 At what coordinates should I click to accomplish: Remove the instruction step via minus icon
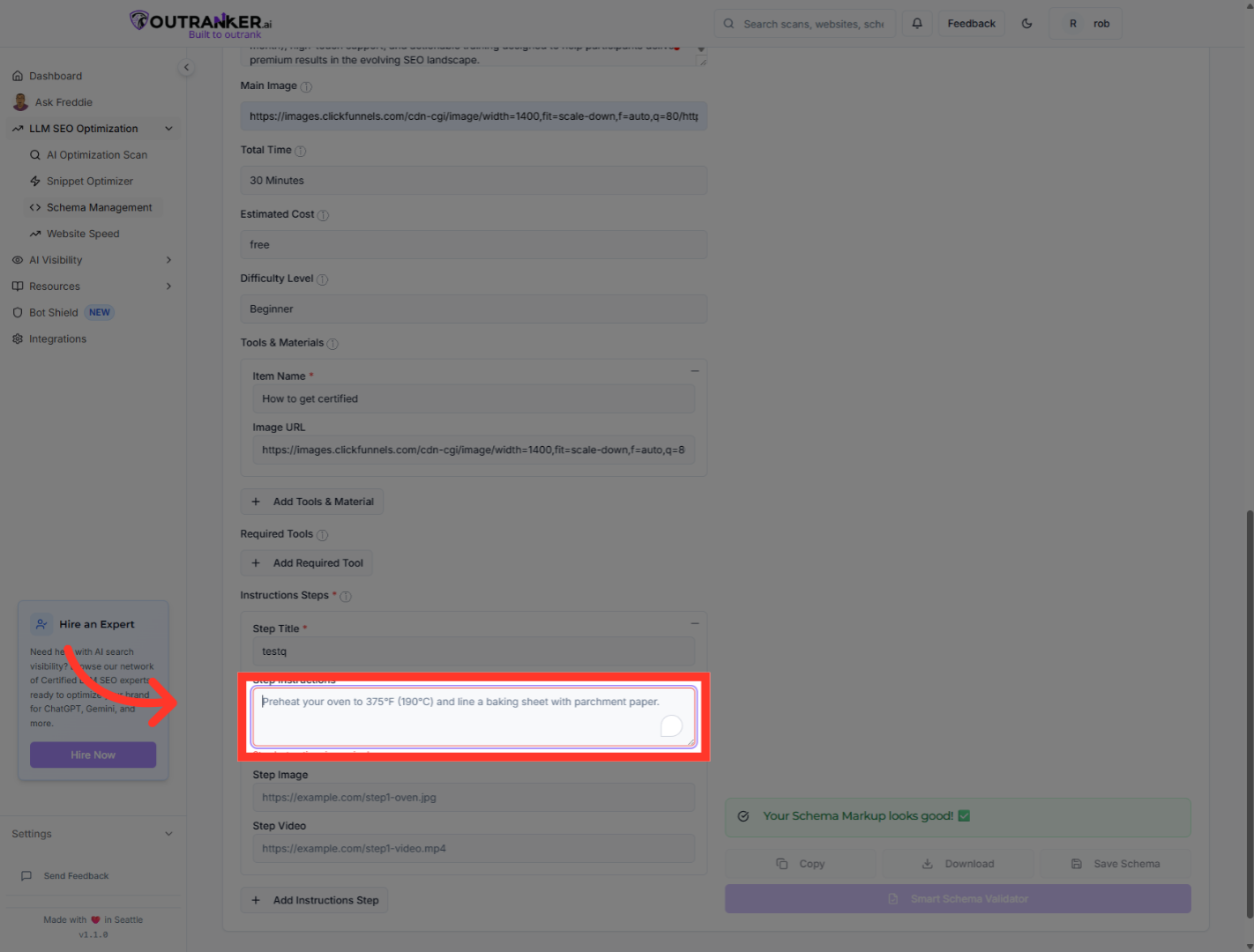[695, 623]
